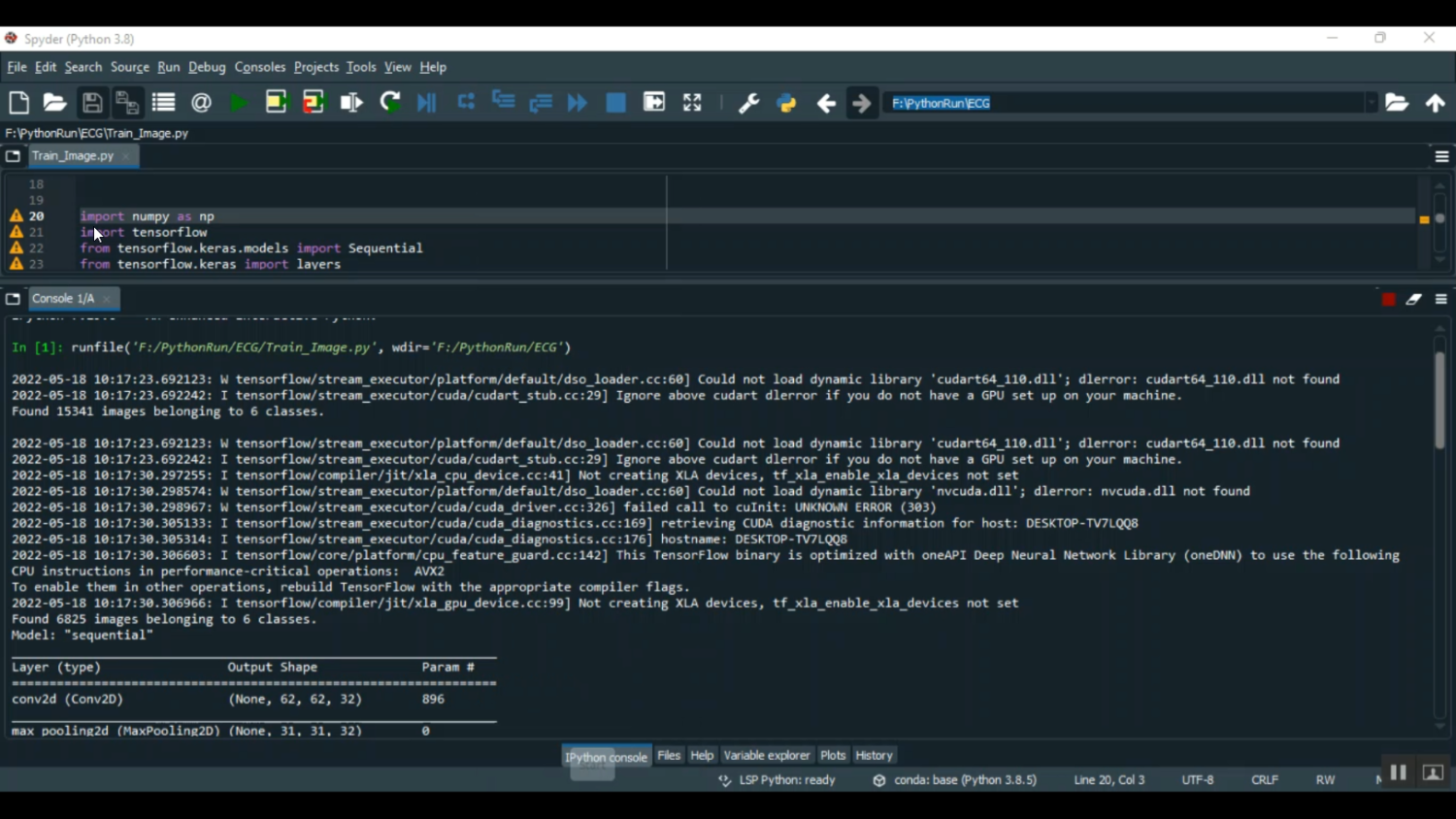Switch to the Variable explorer tab
Image resolution: width=1456 pixels, height=819 pixels.
click(x=766, y=755)
